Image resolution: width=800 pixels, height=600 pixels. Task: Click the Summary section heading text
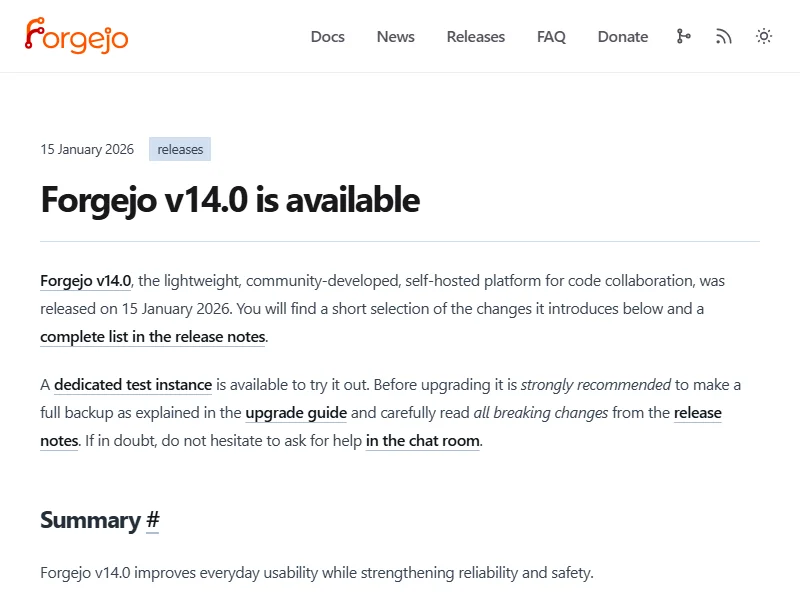pos(90,520)
